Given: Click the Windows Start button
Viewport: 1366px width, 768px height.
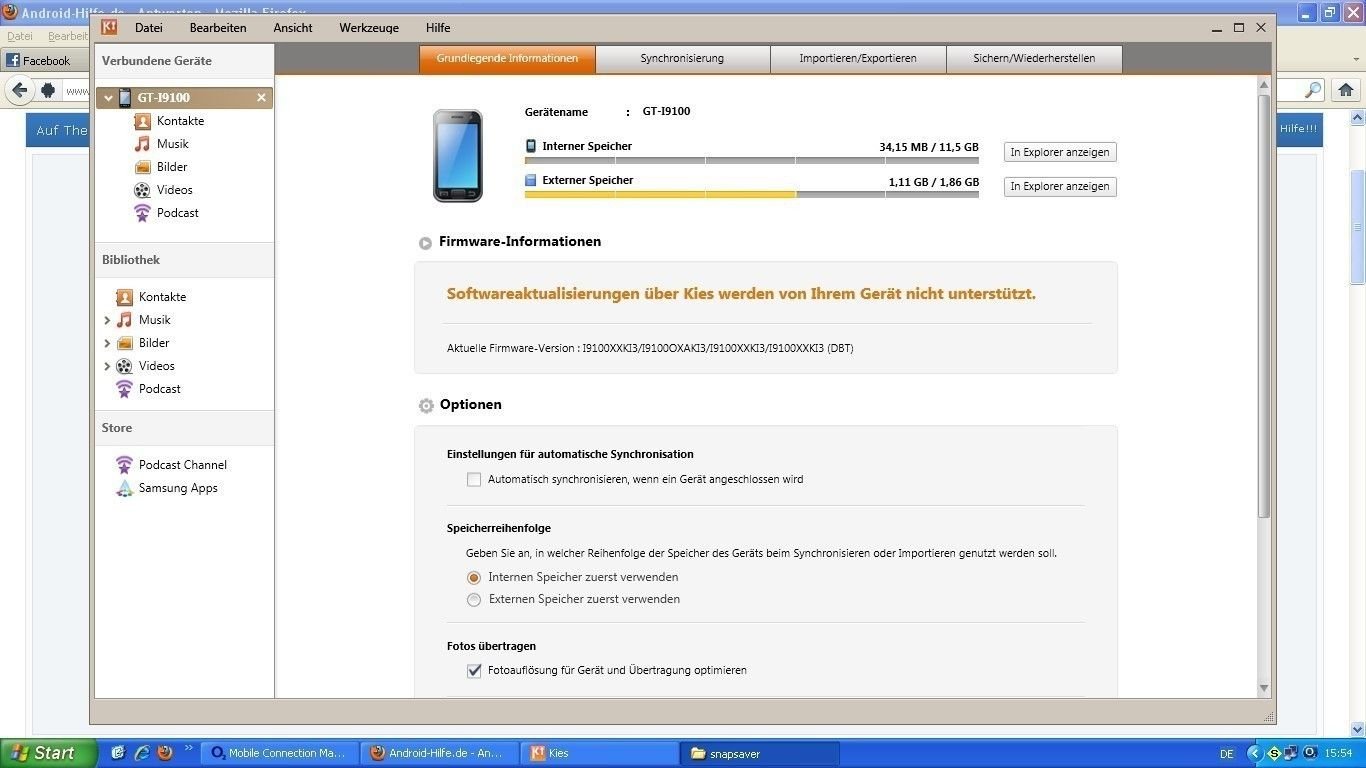Looking at the screenshot, I should coord(48,753).
